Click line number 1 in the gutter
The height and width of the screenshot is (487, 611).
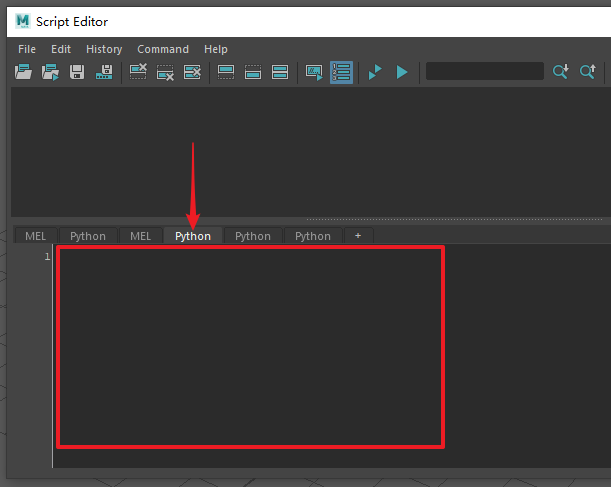(x=47, y=256)
